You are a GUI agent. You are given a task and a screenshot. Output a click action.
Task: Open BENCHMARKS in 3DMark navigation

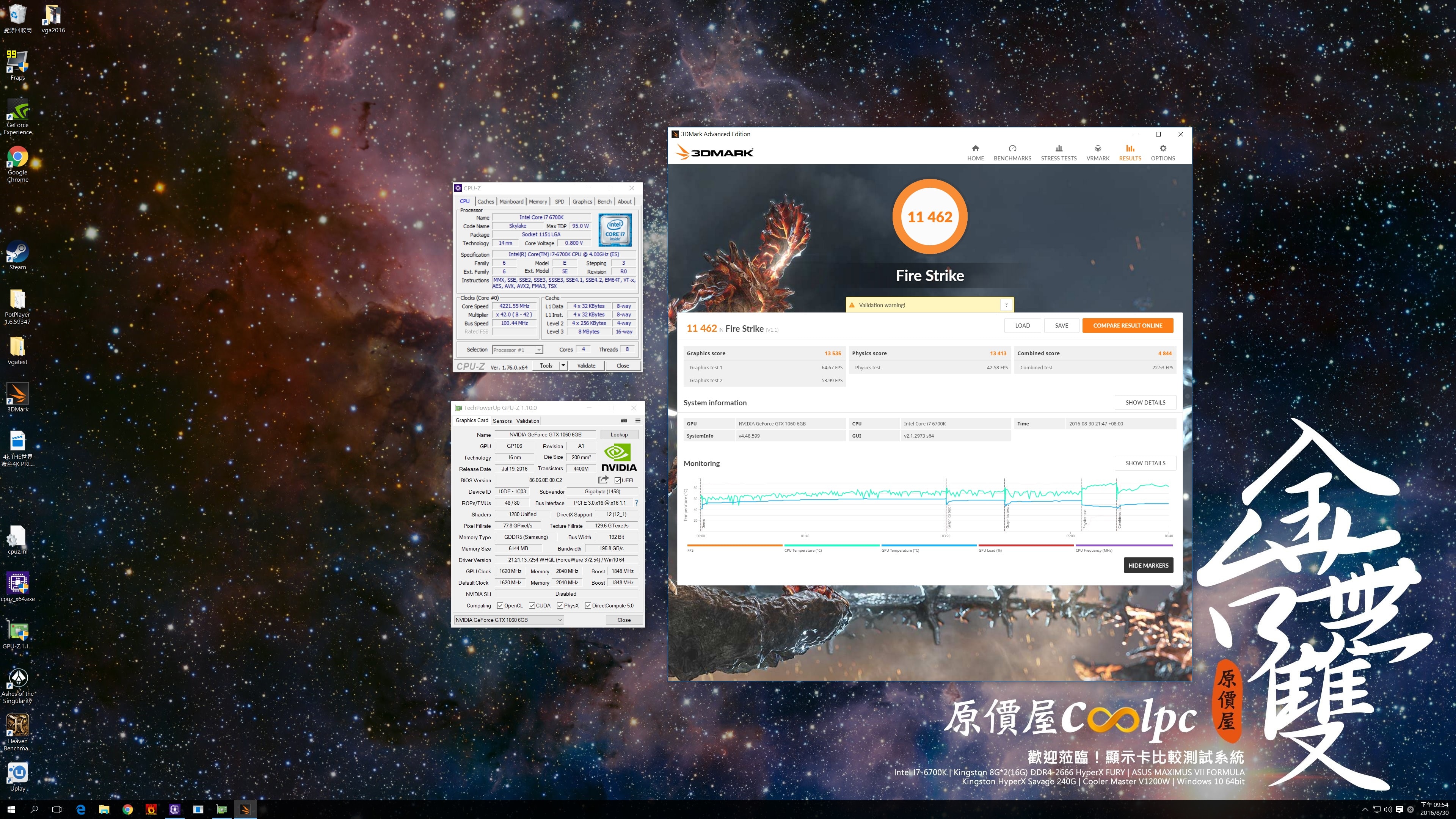coord(1012,152)
